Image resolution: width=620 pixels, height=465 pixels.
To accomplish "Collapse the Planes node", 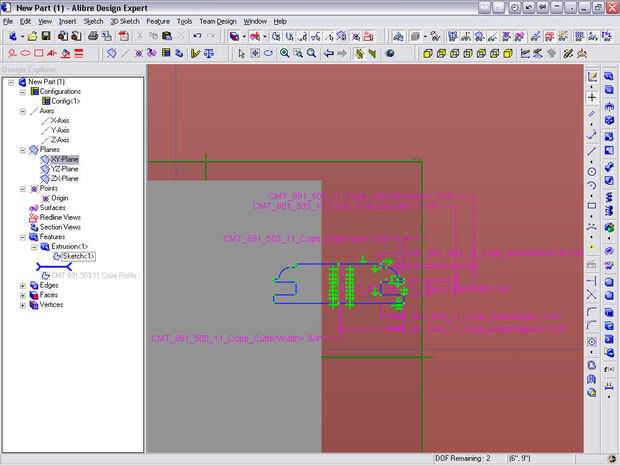I will click(x=23, y=150).
